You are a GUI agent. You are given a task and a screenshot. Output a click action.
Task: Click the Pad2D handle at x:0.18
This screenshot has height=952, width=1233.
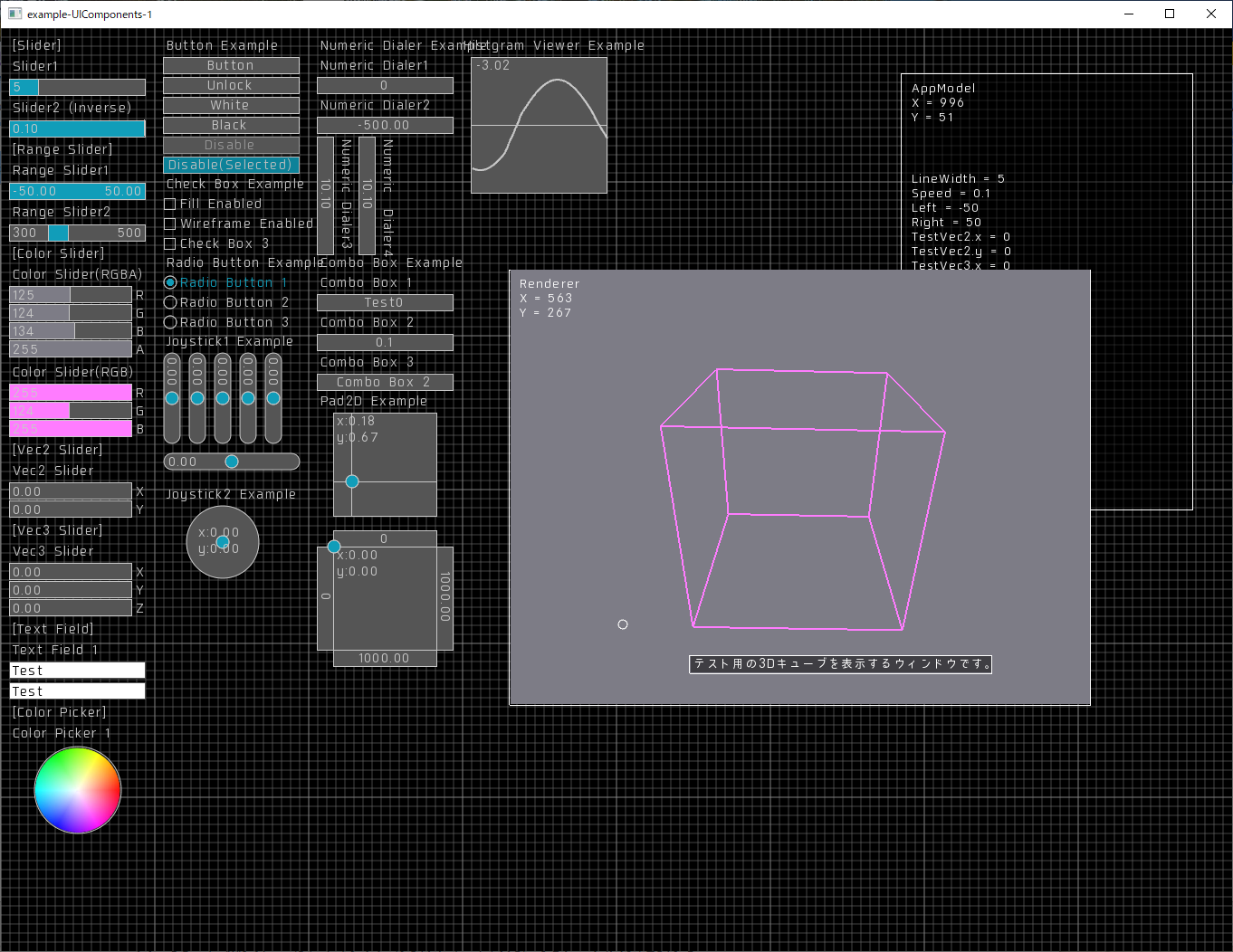pos(352,481)
